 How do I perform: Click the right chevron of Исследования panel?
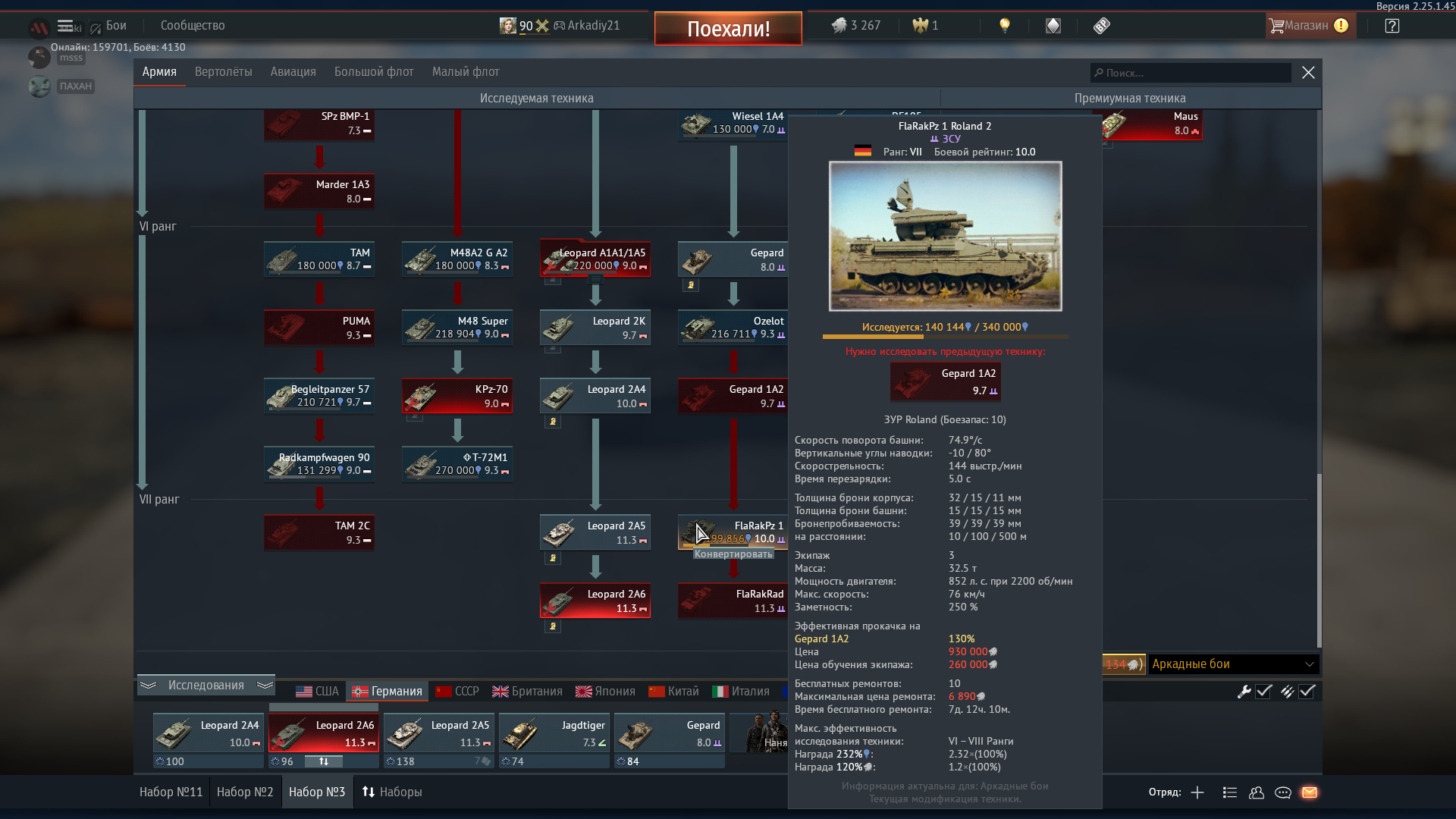(265, 686)
